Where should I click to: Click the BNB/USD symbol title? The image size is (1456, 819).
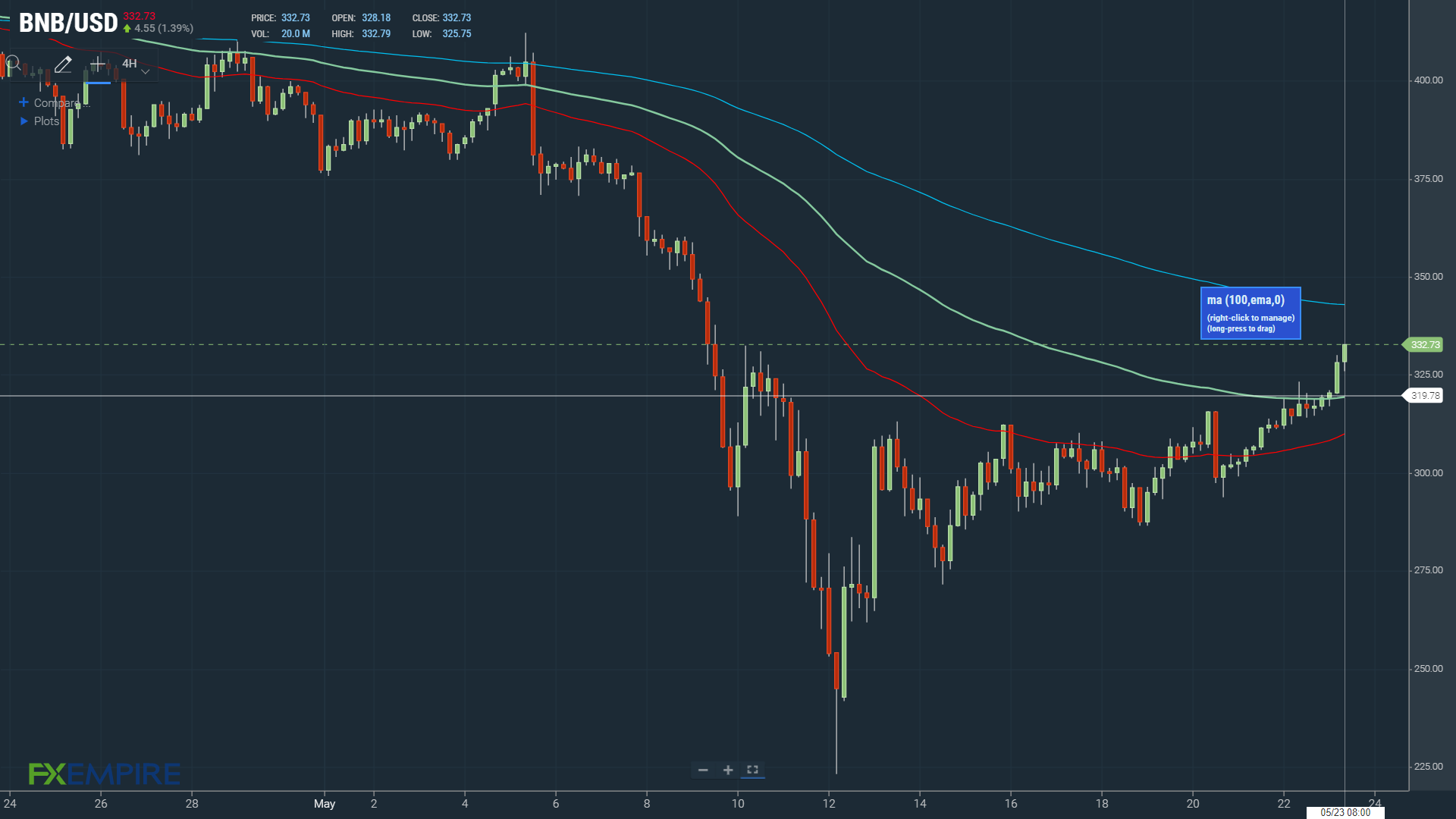[x=68, y=23]
